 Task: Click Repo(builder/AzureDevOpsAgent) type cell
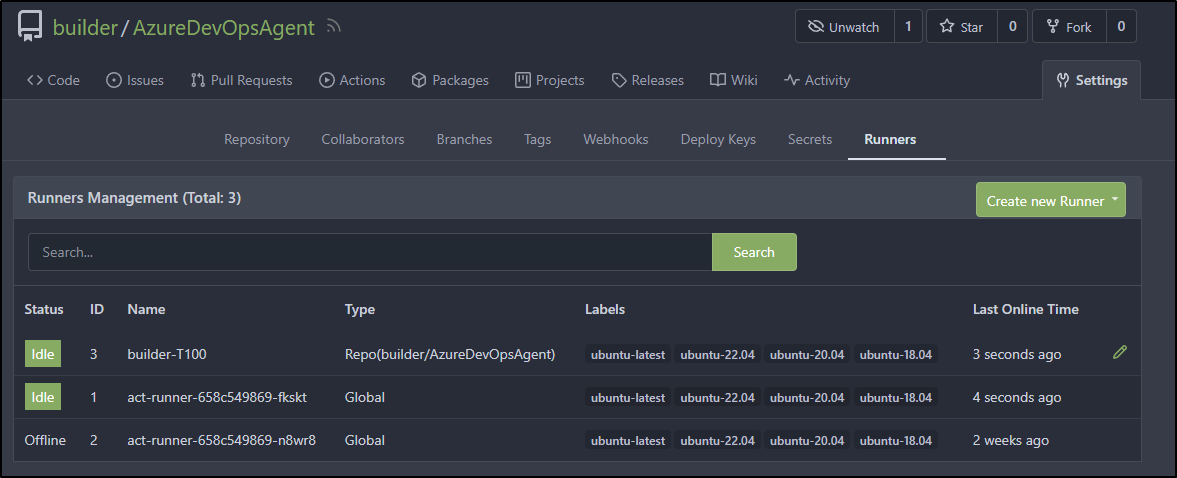click(450, 354)
